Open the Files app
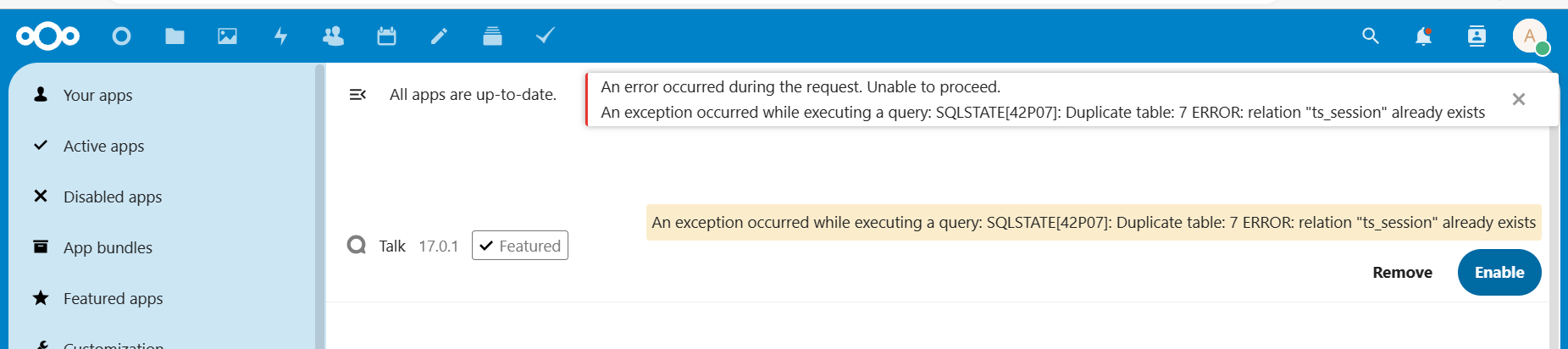 pyautogui.click(x=175, y=36)
